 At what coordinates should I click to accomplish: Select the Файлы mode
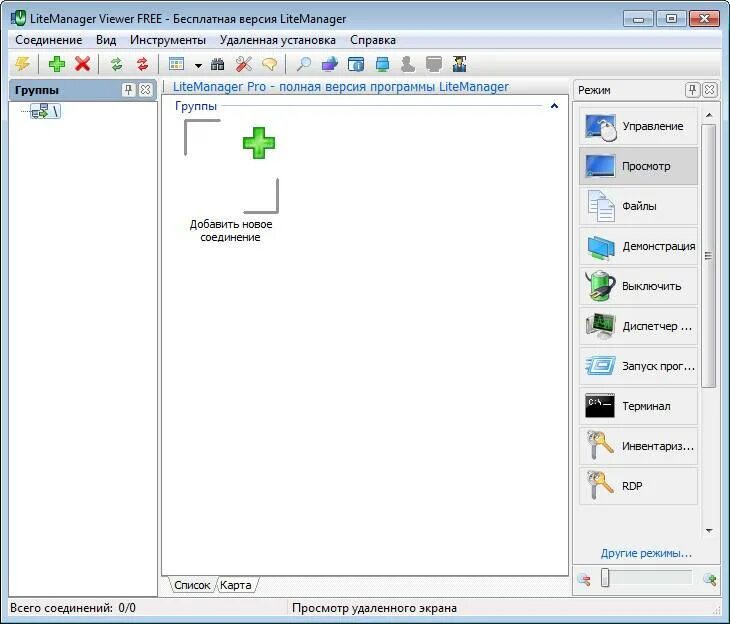(x=638, y=206)
